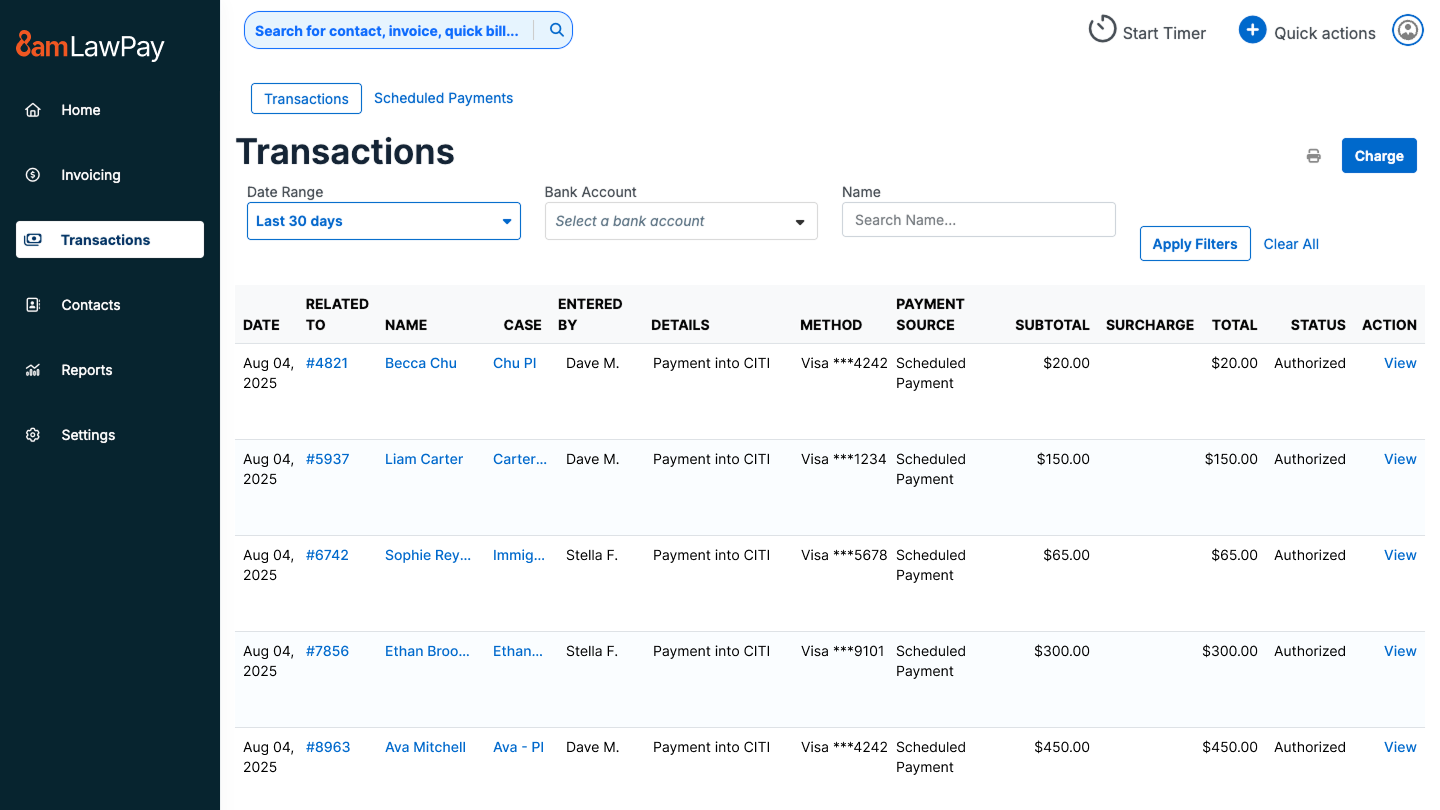This screenshot has width=1440, height=810.
Task: Print the transactions list
Action: click(1313, 155)
